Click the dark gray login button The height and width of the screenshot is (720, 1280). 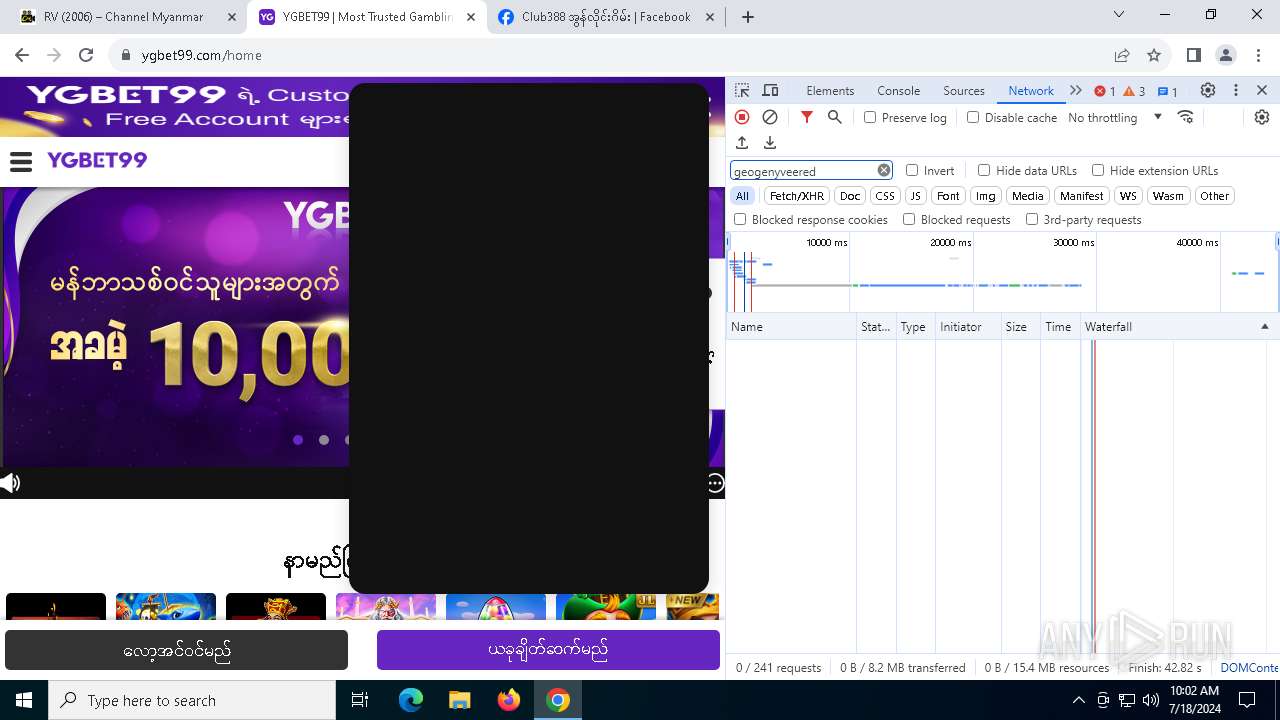coord(176,651)
